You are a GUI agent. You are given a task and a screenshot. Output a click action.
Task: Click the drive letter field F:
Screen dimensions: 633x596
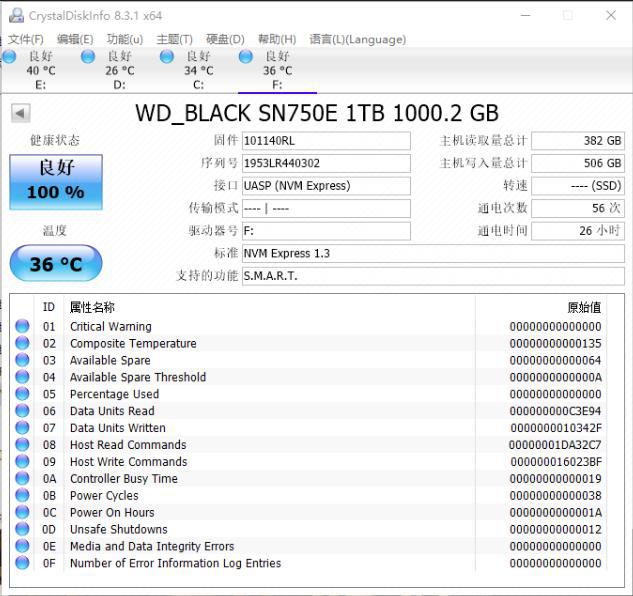point(326,231)
